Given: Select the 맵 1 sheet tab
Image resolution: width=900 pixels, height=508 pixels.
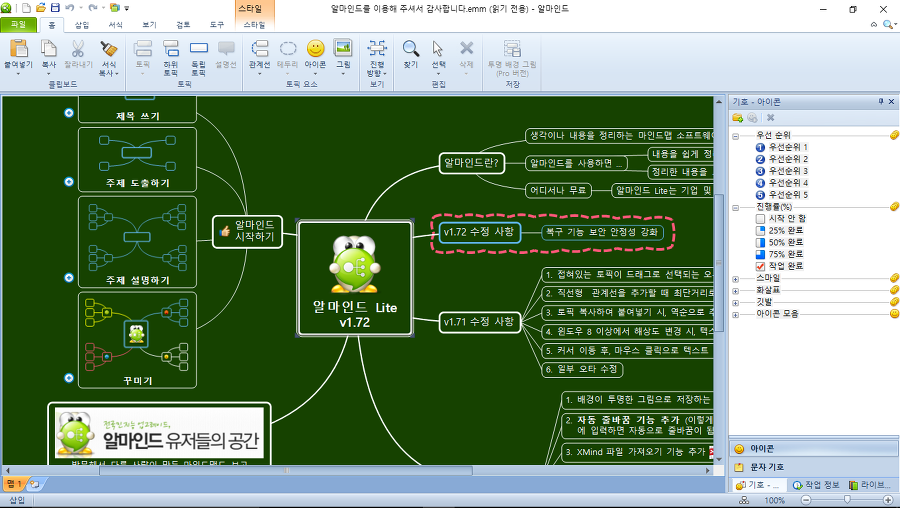Looking at the screenshot, I should click(x=14, y=484).
